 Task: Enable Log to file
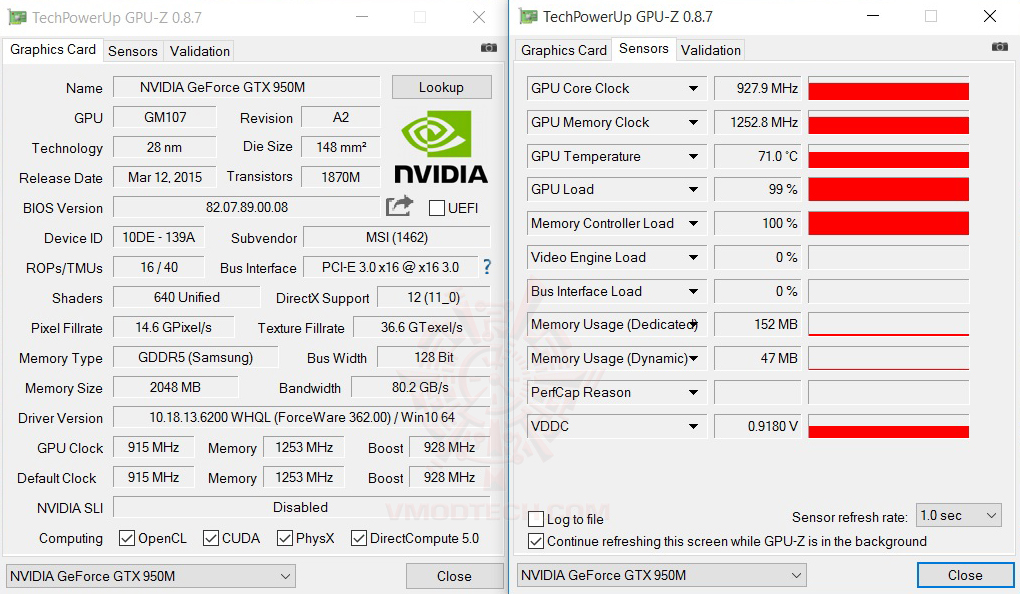[x=537, y=519]
